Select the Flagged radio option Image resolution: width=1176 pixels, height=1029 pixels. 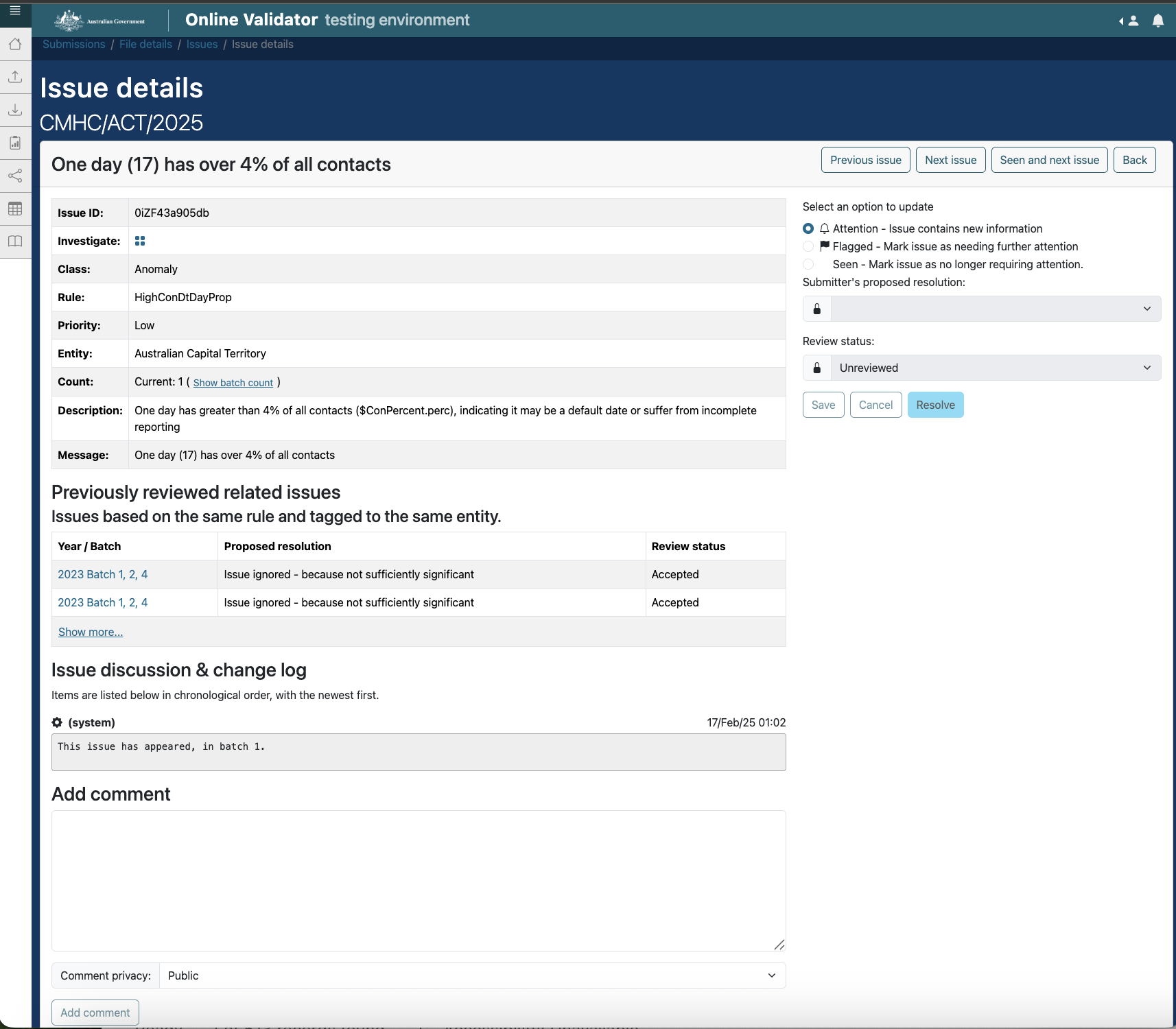(808, 246)
